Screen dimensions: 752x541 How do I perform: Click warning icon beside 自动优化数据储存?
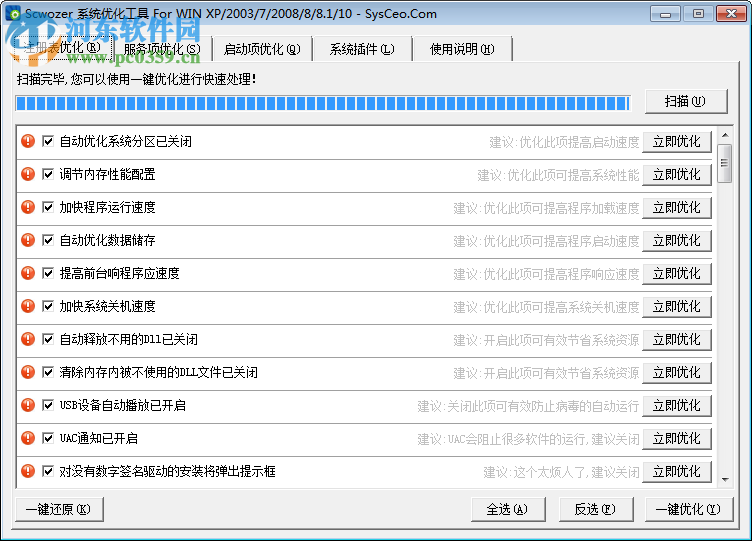click(x=28, y=240)
